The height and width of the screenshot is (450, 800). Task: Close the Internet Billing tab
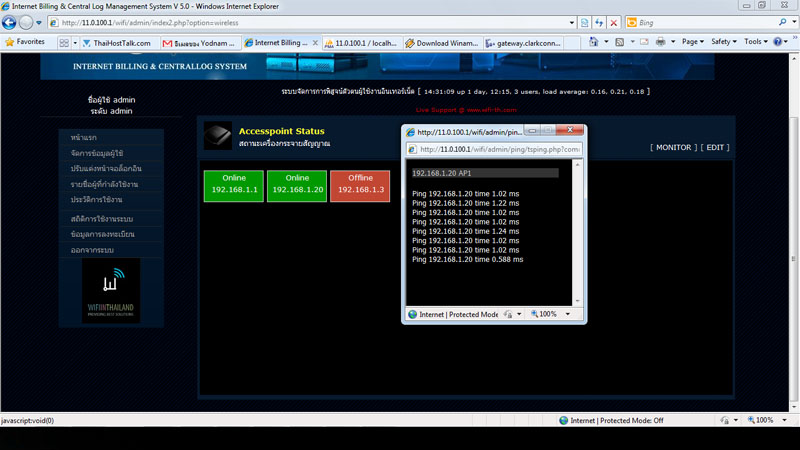pyautogui.click(x=315, y=43)
